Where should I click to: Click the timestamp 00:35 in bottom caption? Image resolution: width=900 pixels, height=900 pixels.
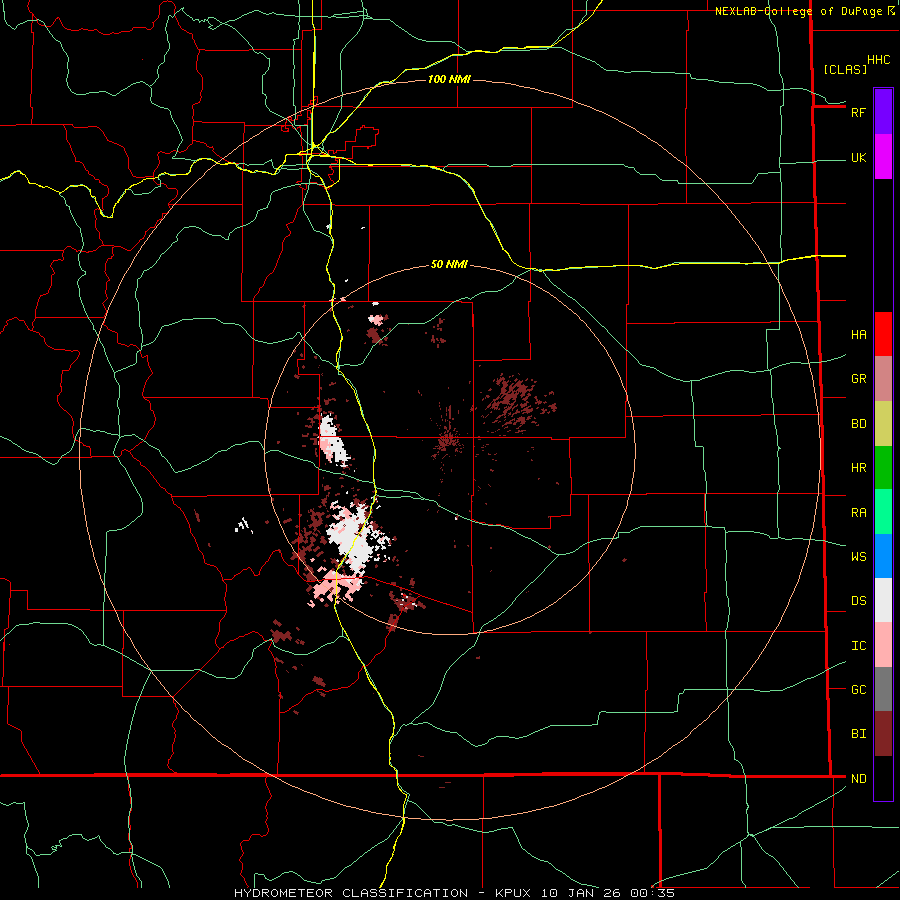click(652, 893)
